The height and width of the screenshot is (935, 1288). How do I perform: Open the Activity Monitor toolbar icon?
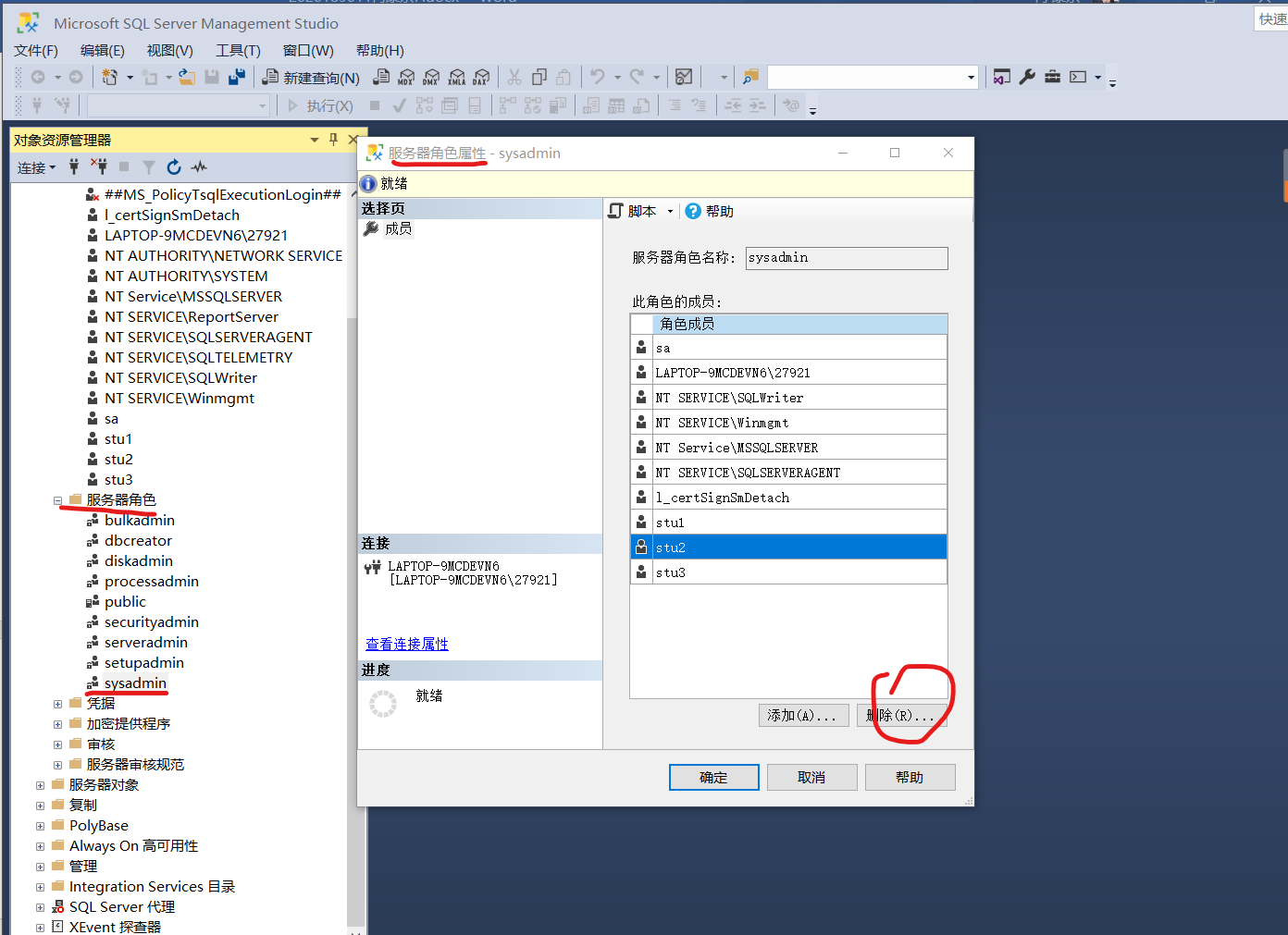coord(684,78)
